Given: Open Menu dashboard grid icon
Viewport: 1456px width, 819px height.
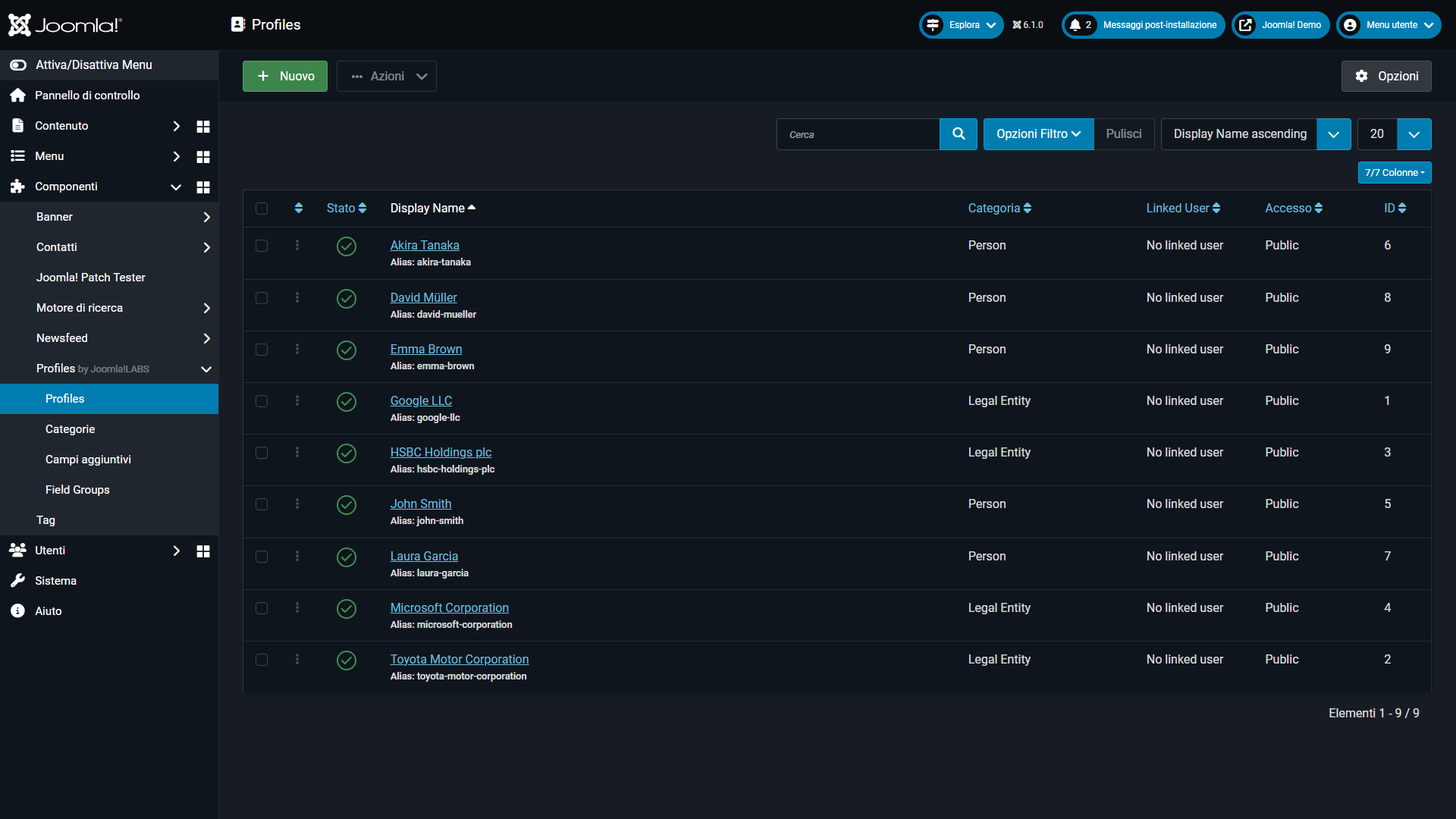Looking at the screenshot, I should (x=203, y=156).
